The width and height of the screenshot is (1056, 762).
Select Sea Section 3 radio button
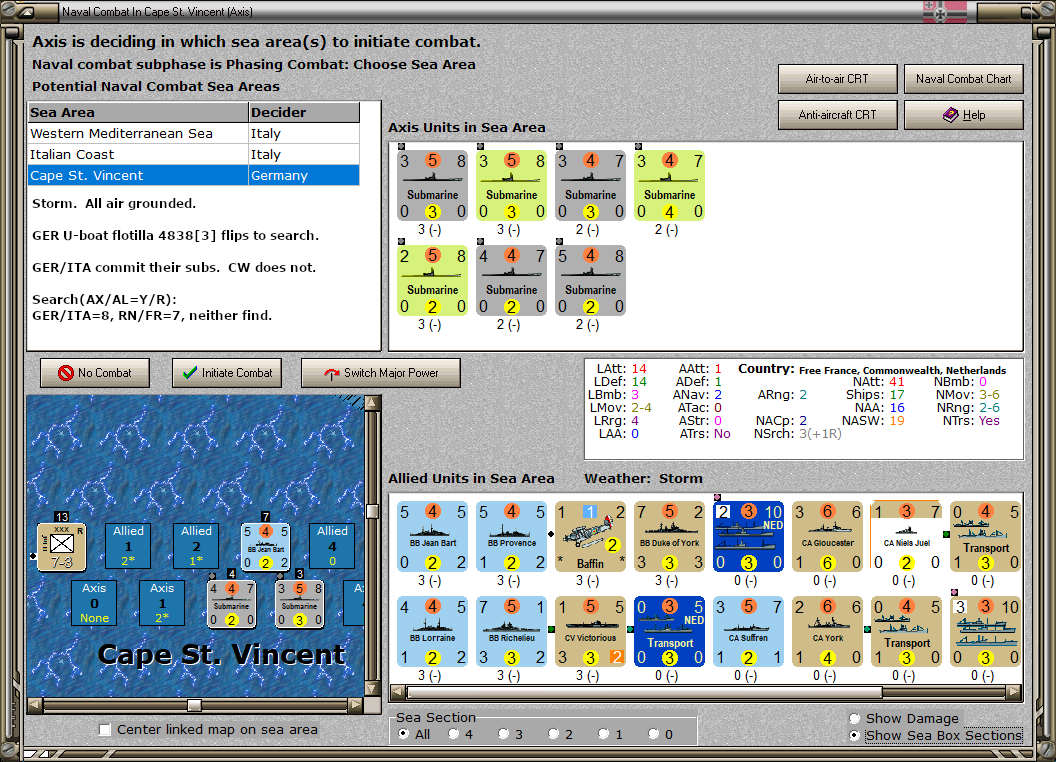(x=503, y=734)
